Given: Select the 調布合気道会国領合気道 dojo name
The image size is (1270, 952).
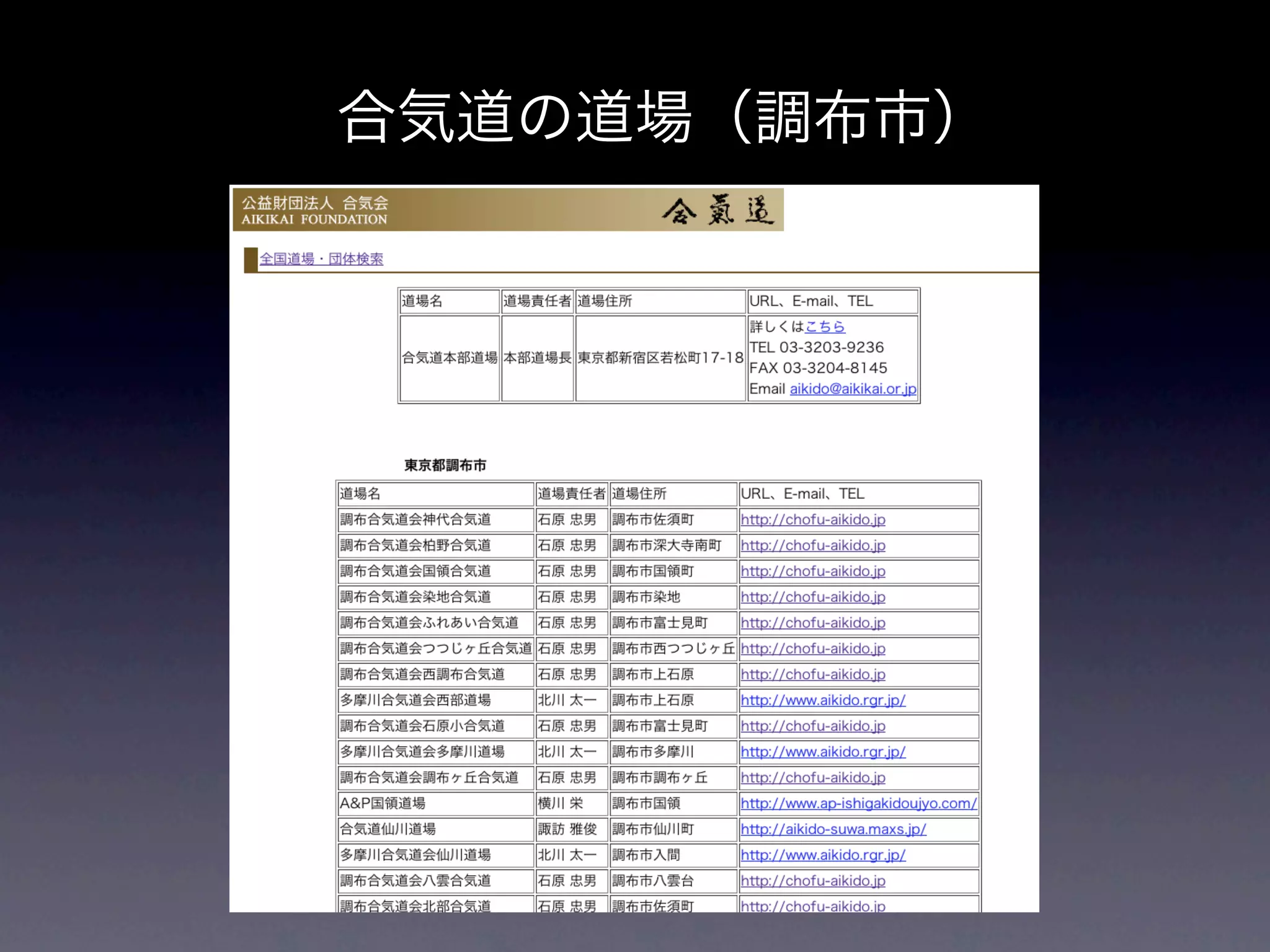Looking at the screenshot, I should point(415,571).
